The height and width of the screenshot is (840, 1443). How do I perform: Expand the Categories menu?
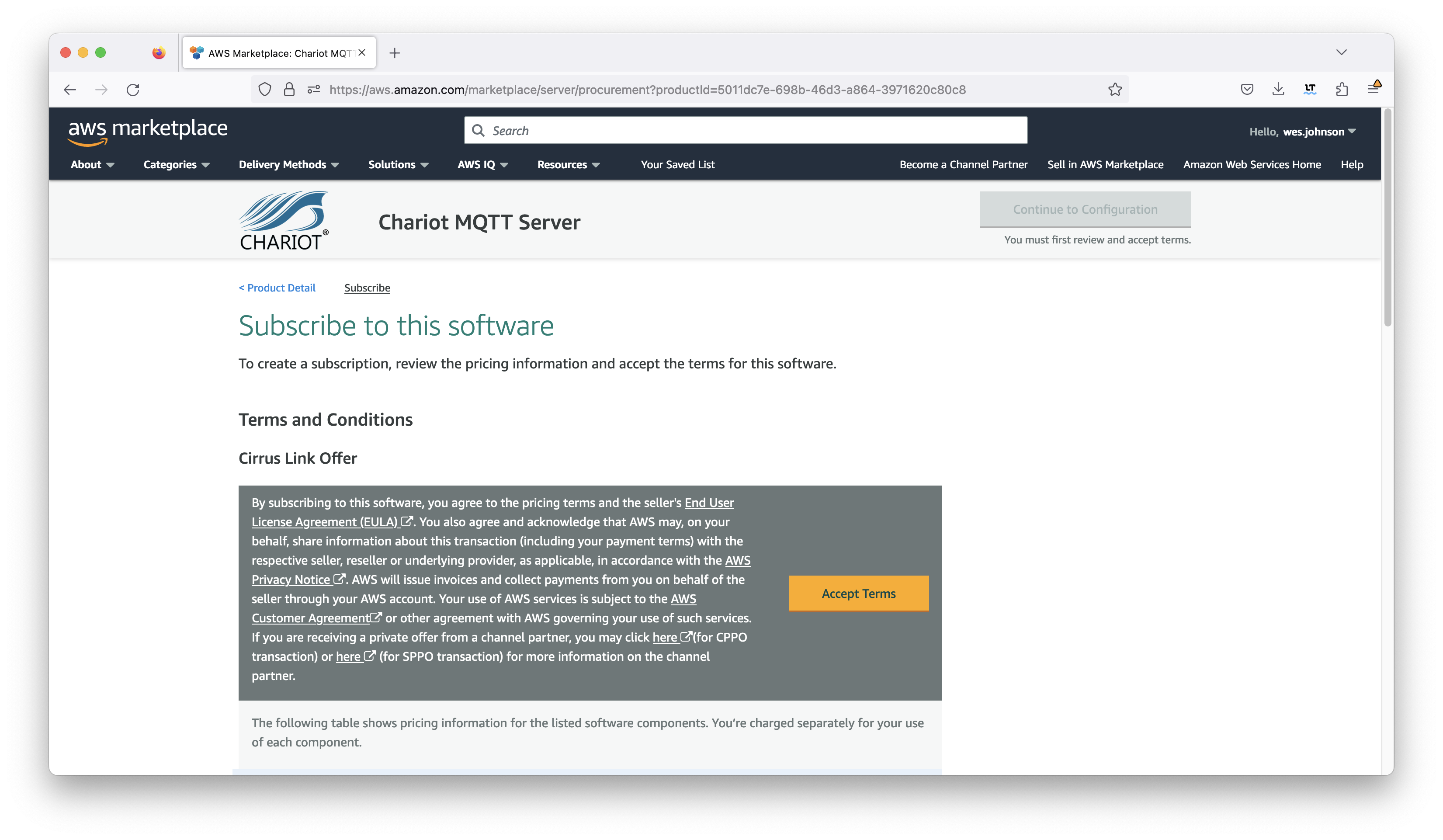point(177,164)
